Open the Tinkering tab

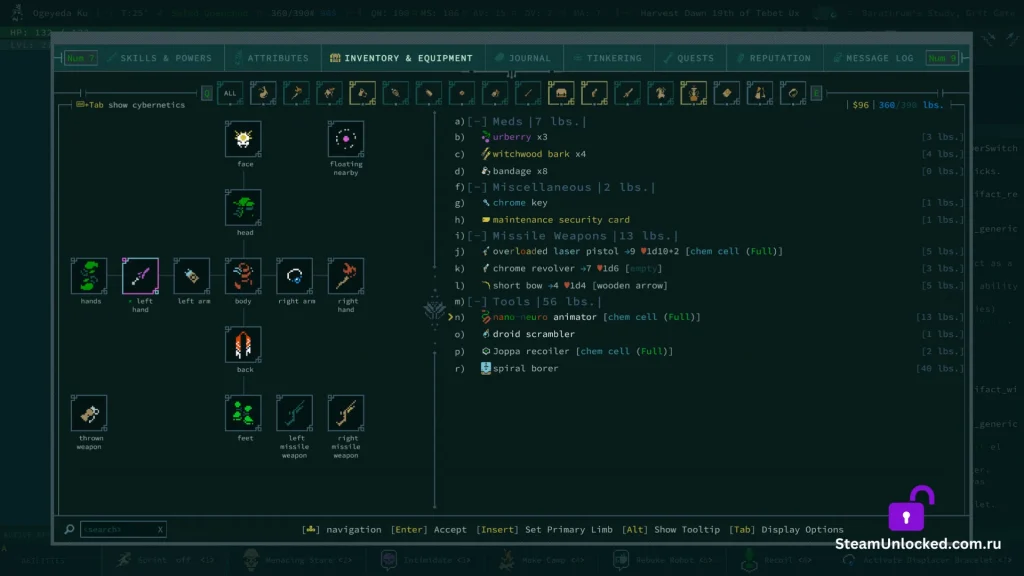click(x=608, y=58)
